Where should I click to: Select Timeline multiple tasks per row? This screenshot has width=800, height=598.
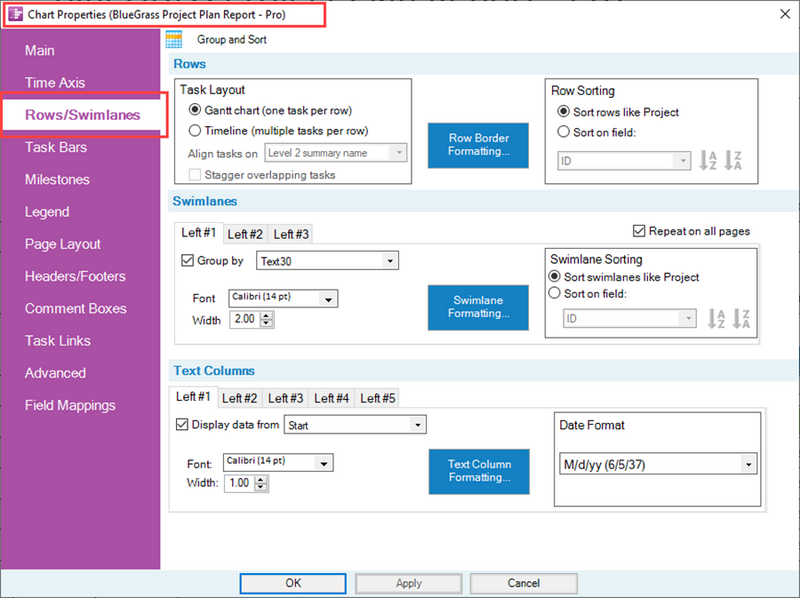tap(194, 131)
